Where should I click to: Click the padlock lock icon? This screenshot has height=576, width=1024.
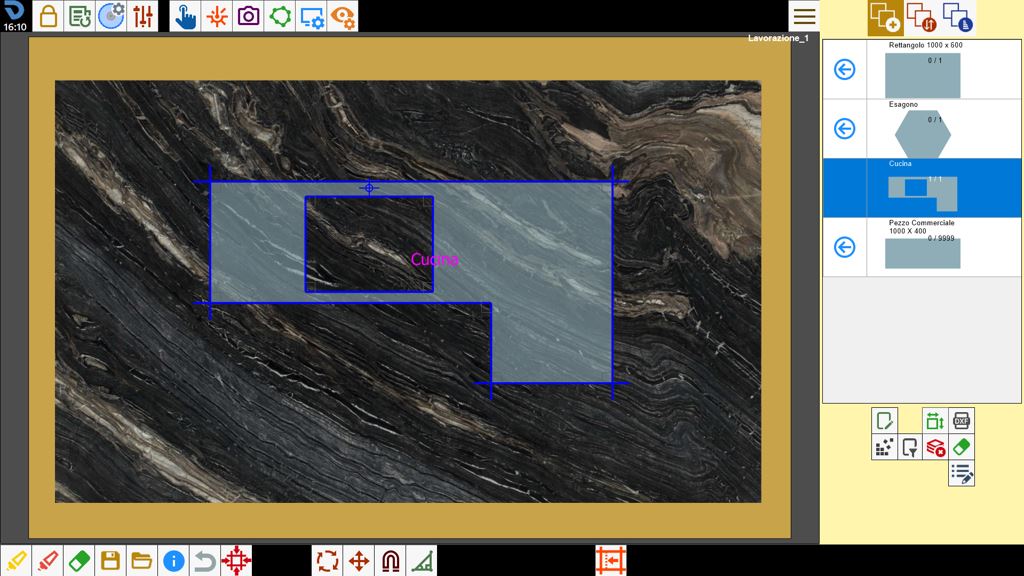point(48,16)
